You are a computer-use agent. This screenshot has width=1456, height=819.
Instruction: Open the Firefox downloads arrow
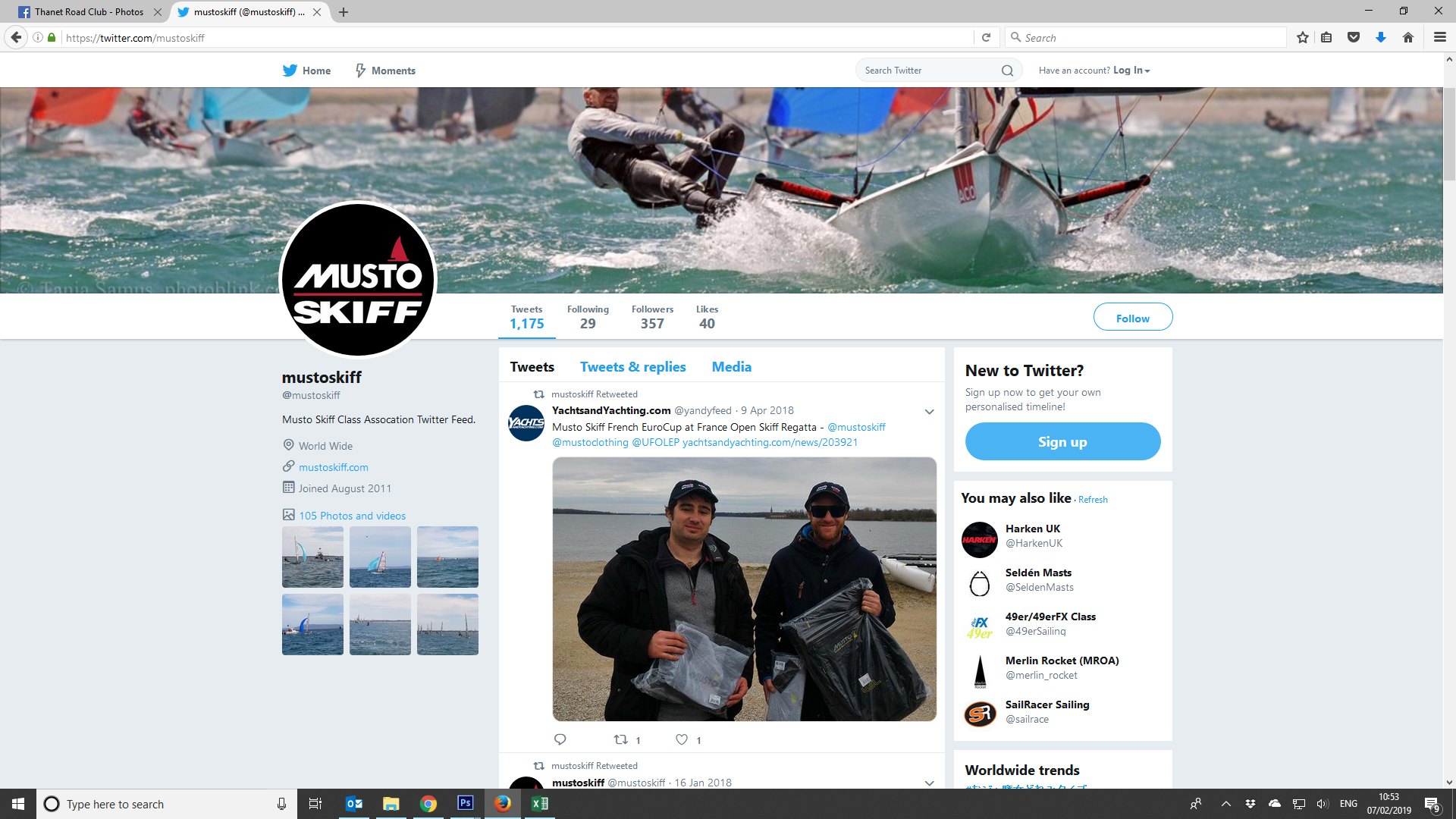pos(1381,37)
